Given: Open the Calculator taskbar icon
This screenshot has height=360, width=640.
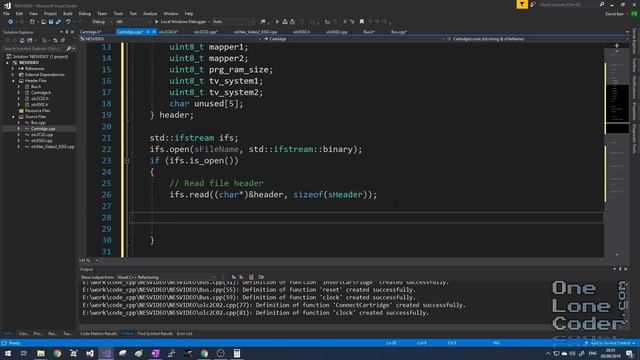Looking at the screenshot, I should [x=237, y=353].
